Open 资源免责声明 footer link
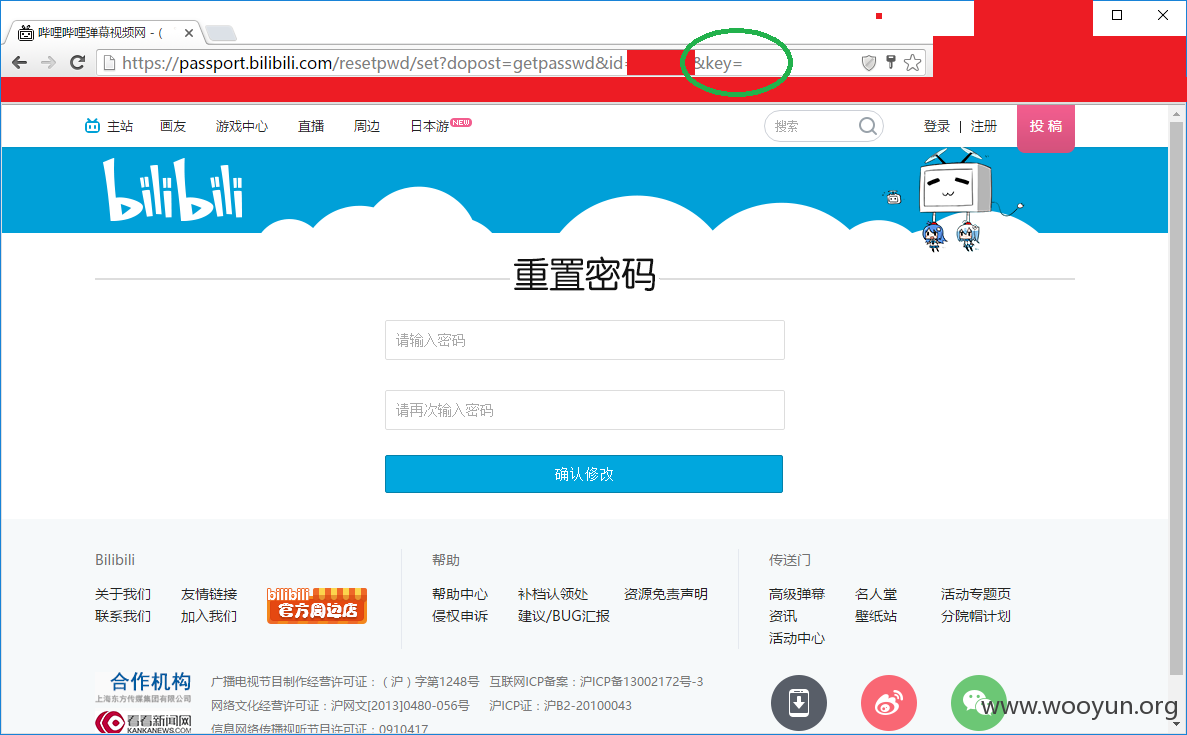Image resolution: width=1187 pixels, height=735 pixels. click(665, 594)
